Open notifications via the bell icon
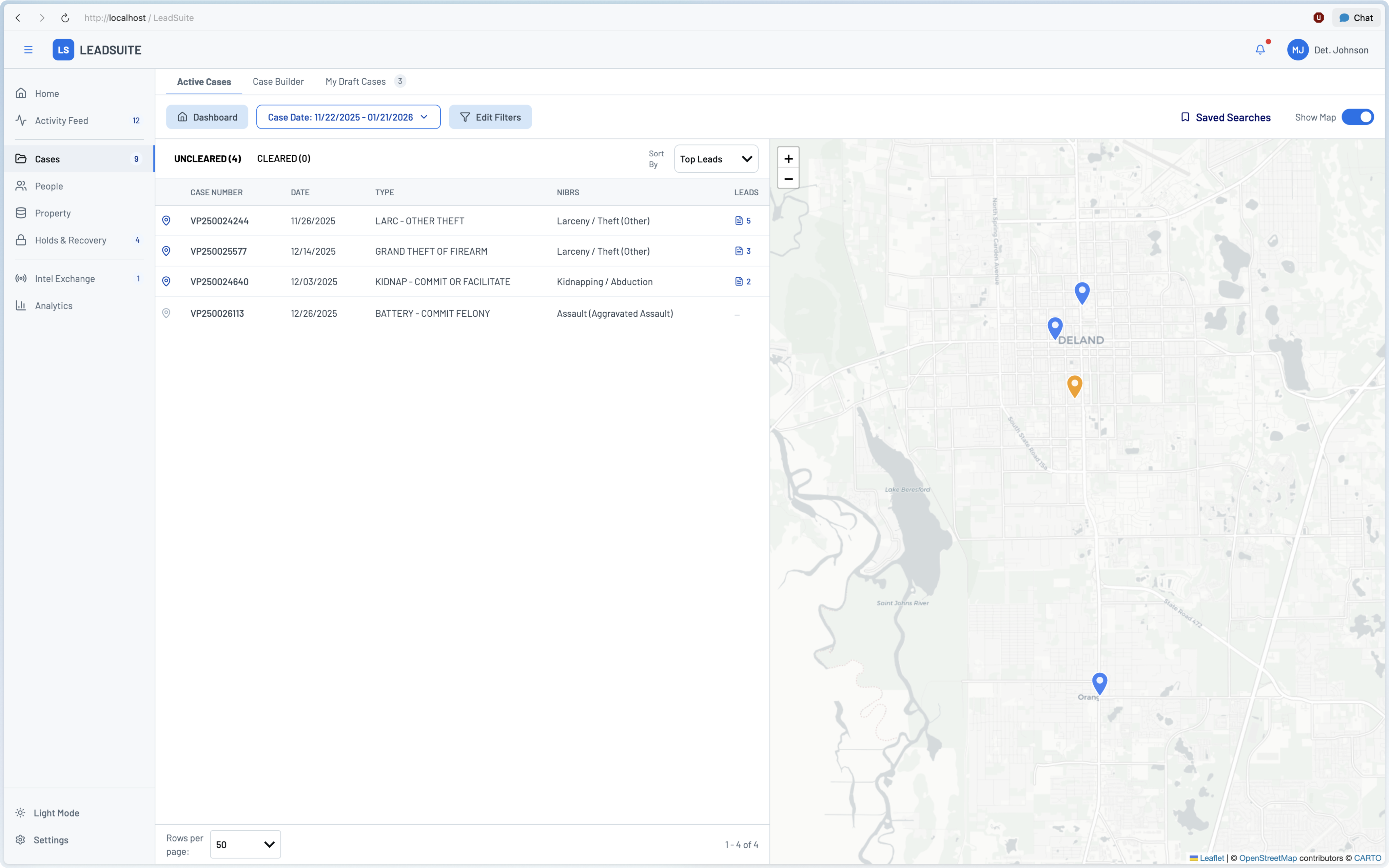The width and height of the screenshot is (1389, 868). (x=1260, y=50)
